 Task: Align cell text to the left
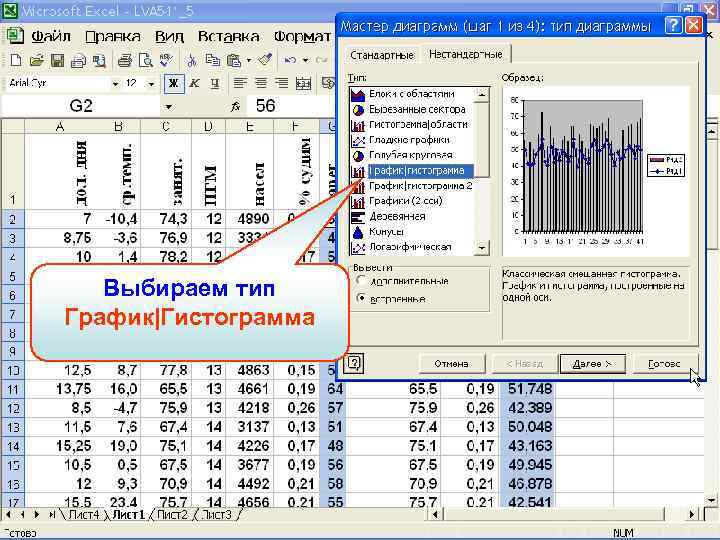pos(240,84)
